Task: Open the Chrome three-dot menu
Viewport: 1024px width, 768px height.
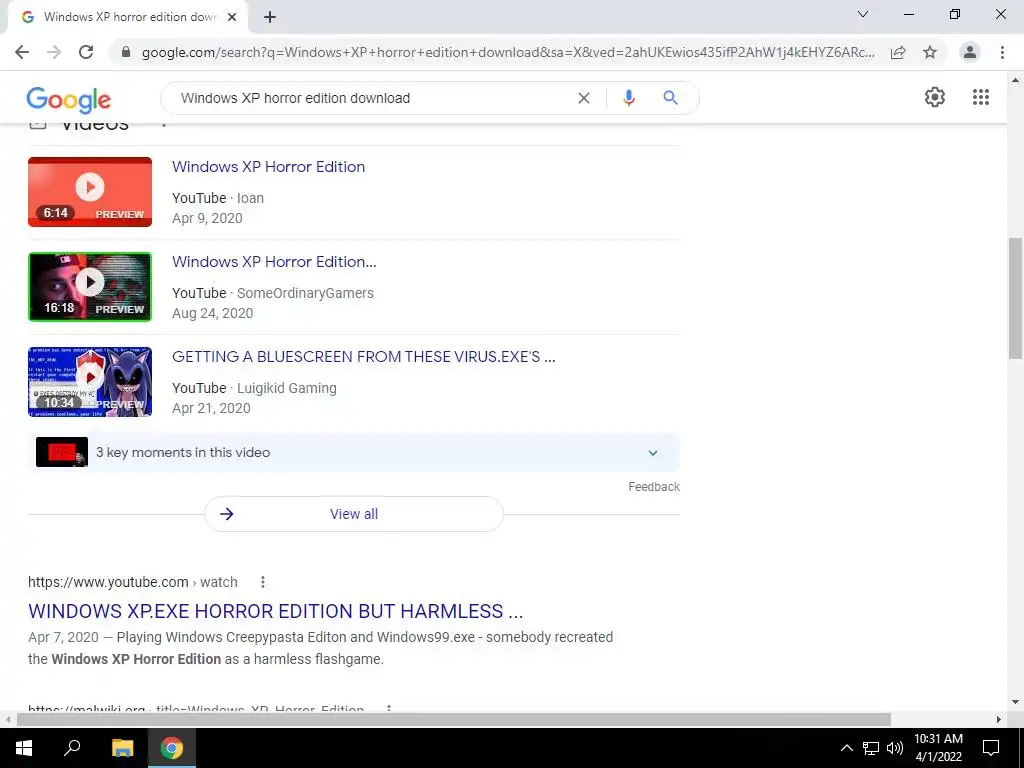Action: point(1002,52)
